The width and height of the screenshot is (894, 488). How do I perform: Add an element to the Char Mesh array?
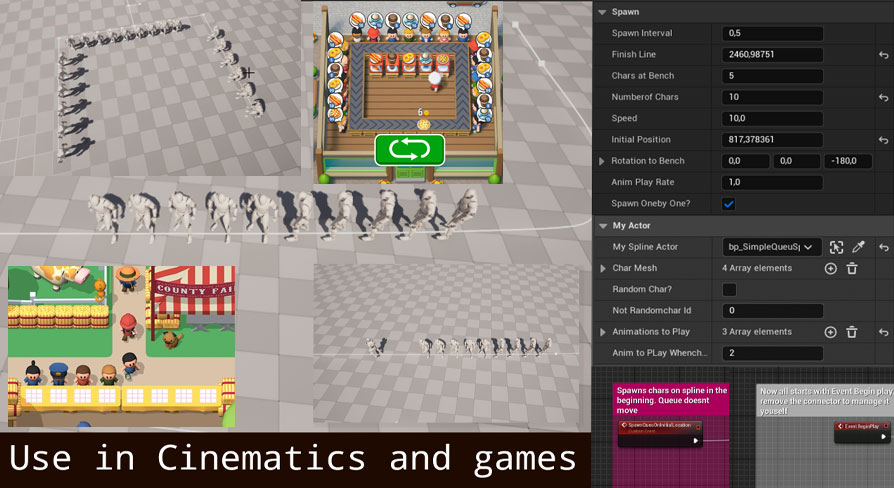831,269
